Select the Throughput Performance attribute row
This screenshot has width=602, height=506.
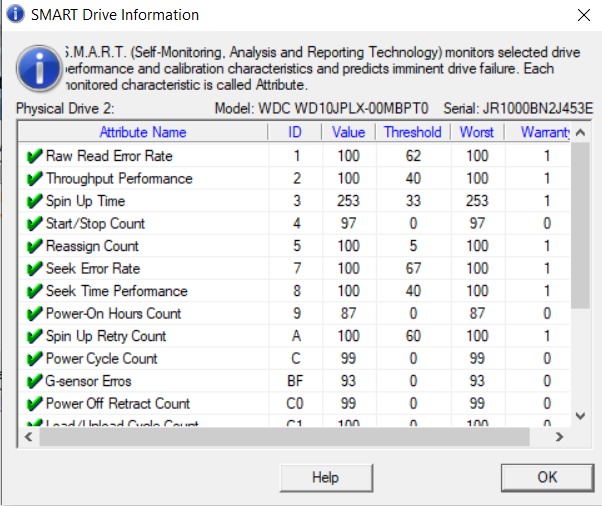tap(119, 179)
